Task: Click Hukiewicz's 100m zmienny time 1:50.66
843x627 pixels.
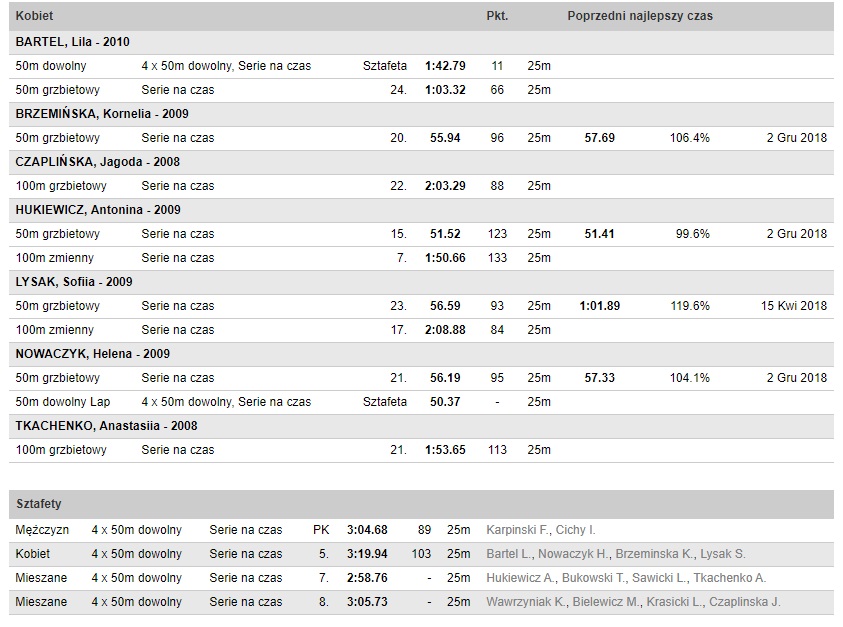Action: coord(445,258)
